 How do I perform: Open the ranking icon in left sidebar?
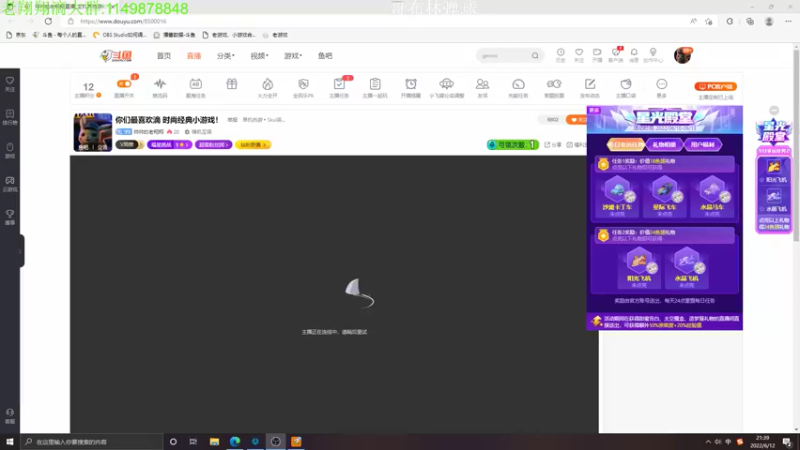tap(10, 117)
